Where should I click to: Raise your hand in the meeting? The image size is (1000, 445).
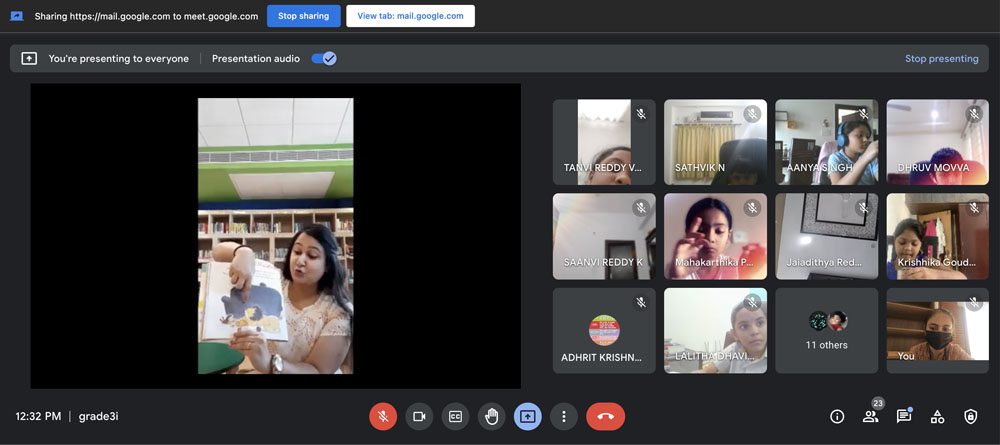click(491, 416)
